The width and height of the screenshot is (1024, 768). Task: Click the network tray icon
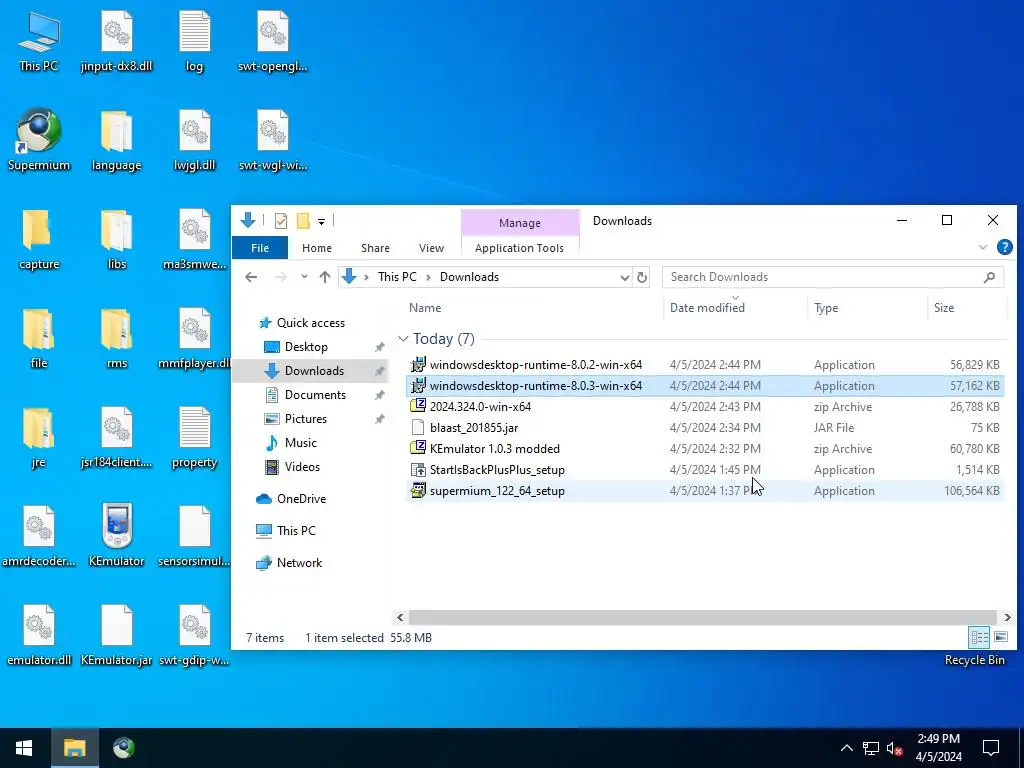tap(871, 748)
